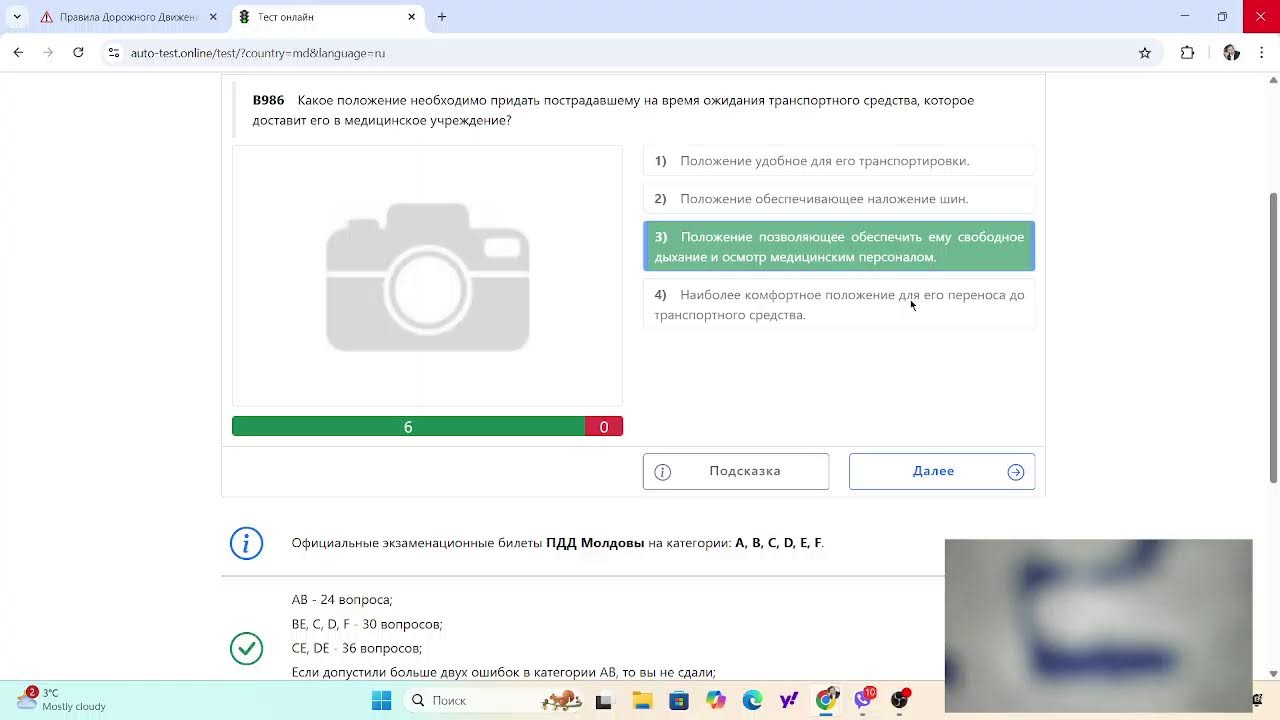Open Microsoft Edge from the taskbar
1280x720 pixels.
pyautogui.click(x=752, y=701)
